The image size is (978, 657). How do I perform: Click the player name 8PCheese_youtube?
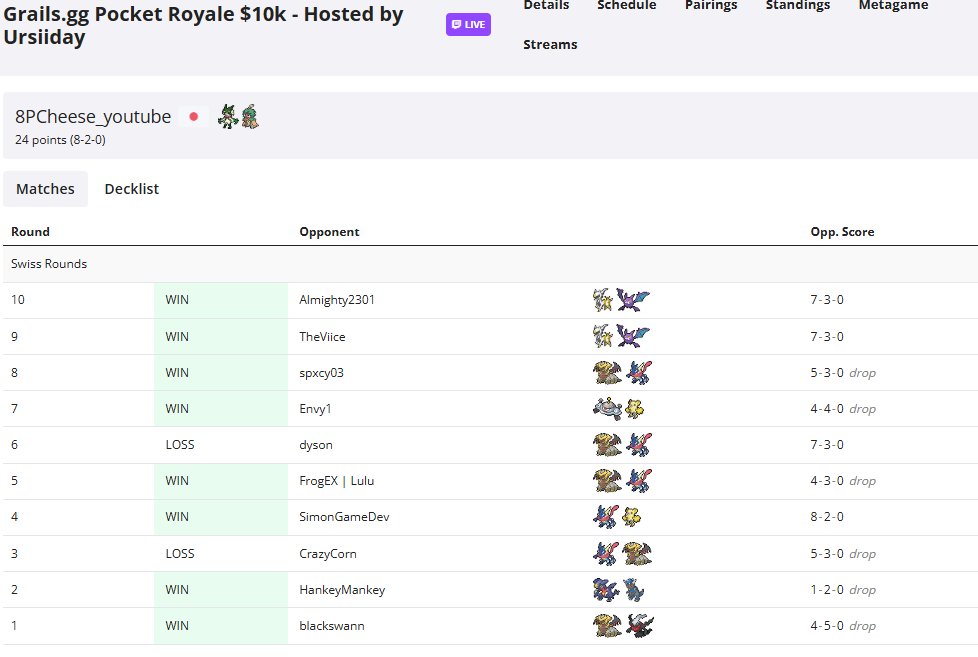point(93,117)
